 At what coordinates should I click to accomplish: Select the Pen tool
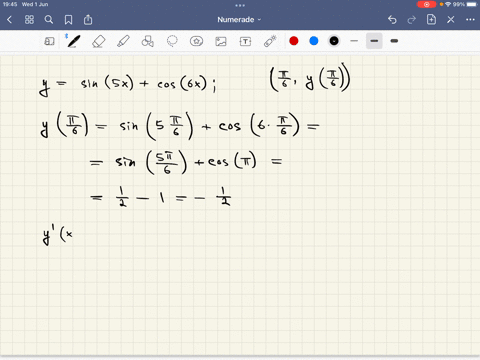73,41
